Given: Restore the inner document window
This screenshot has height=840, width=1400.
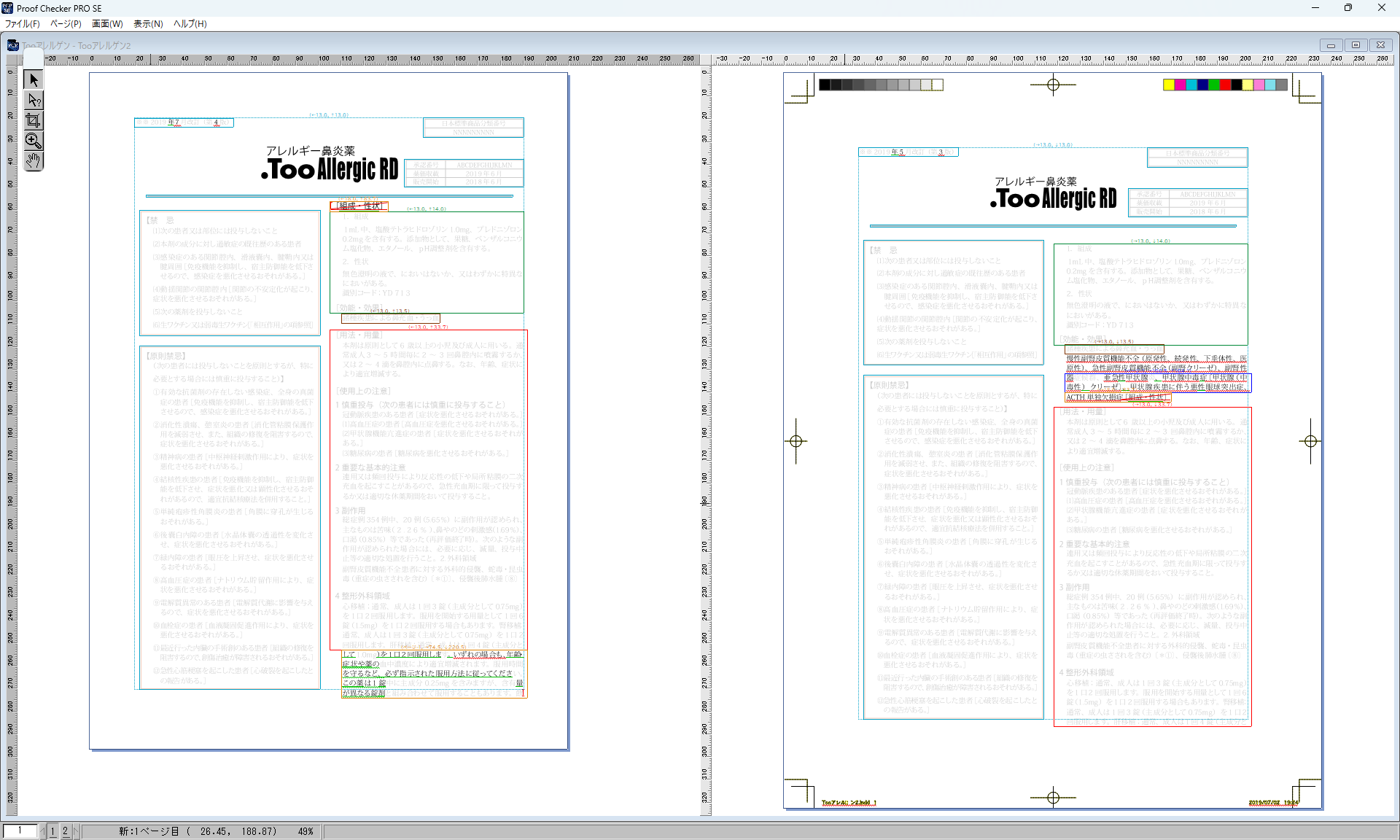Looking at the screenshot, I should [1356, 45].
